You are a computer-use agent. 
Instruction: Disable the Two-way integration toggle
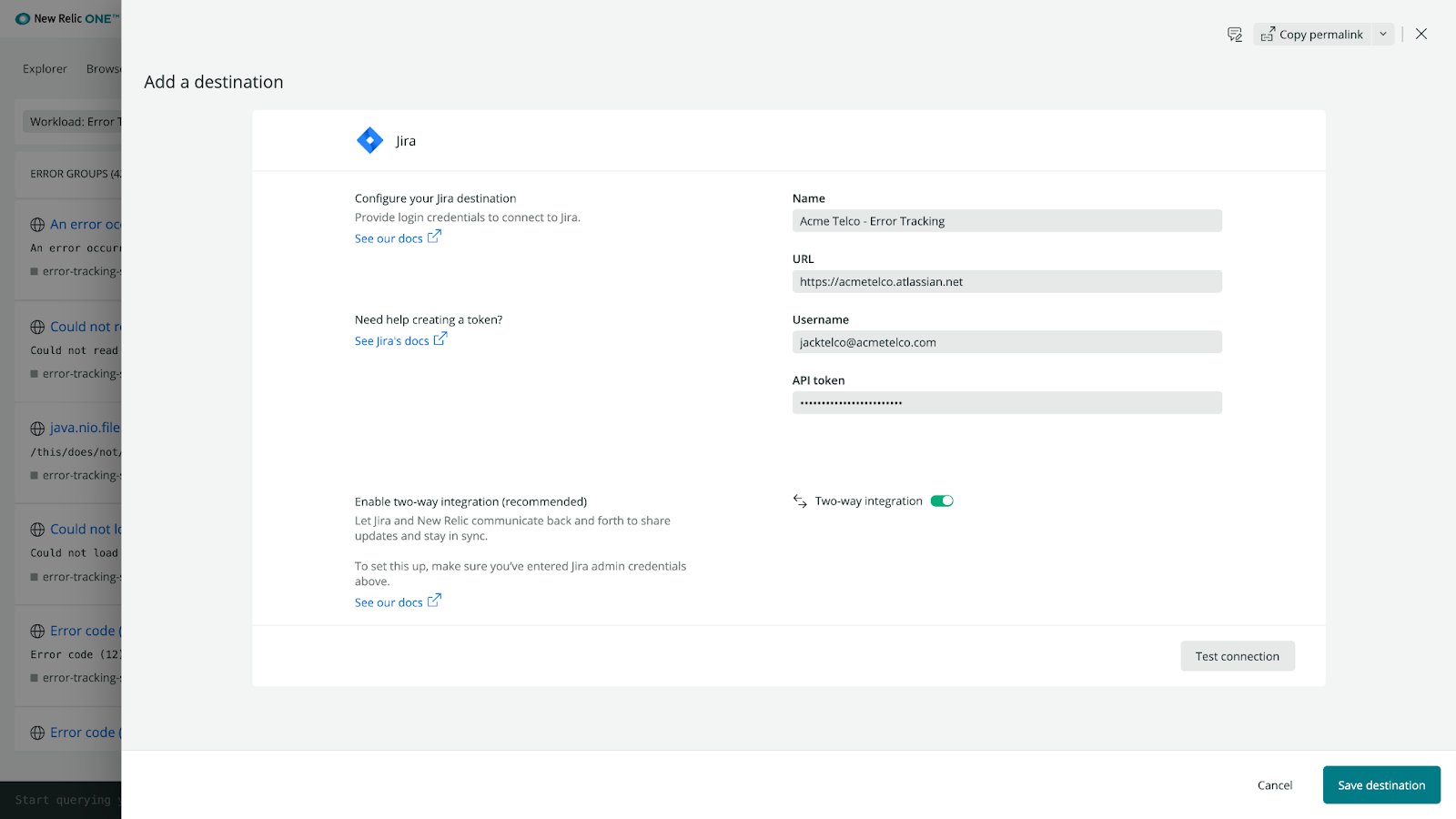coord(943,500)
